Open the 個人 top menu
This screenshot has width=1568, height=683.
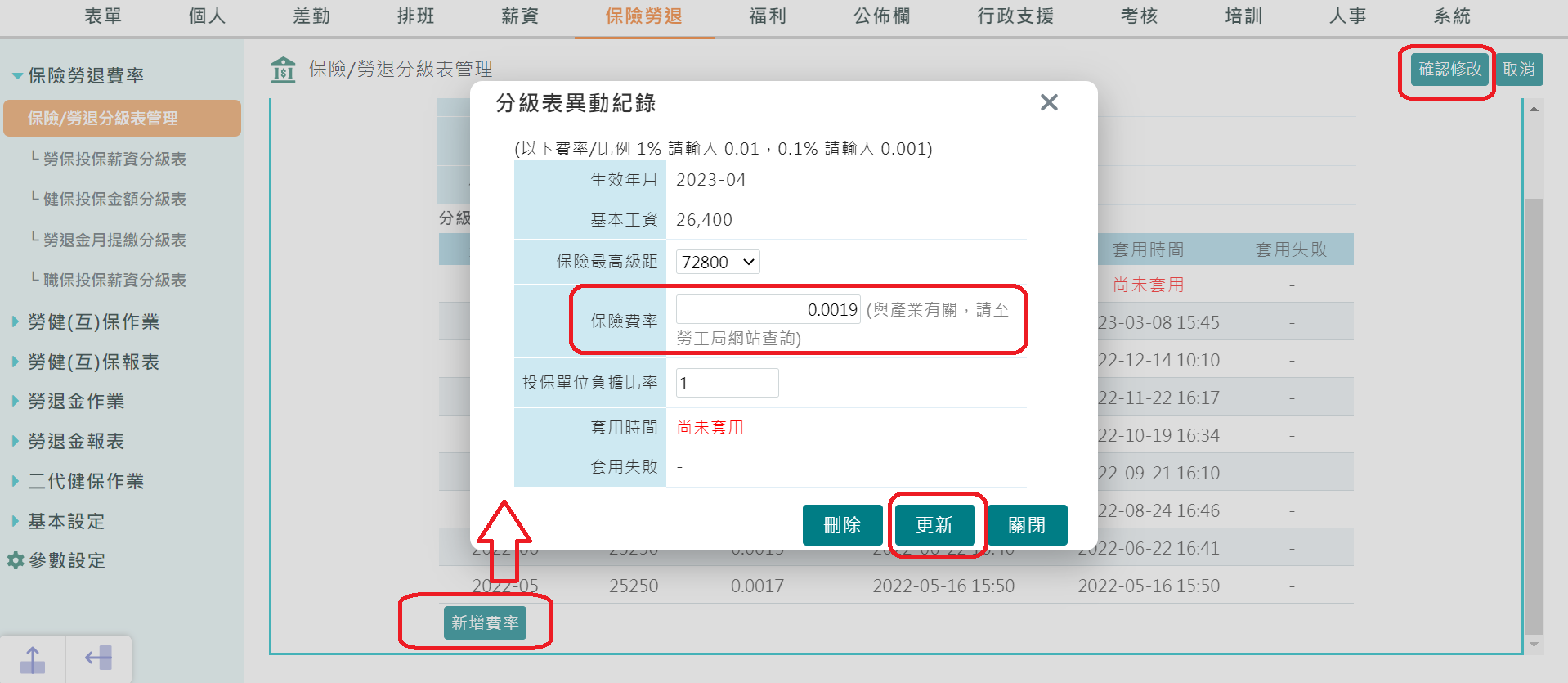coord(207,16)
